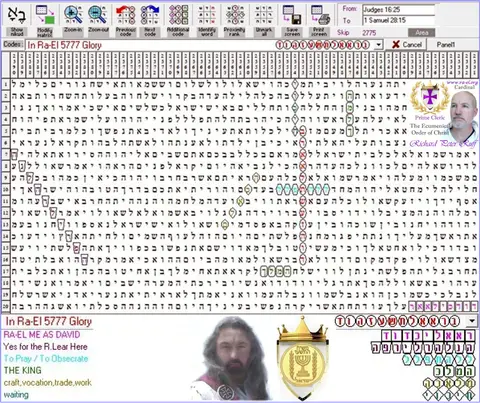Expand the lower code list dropdown arrow
480x403 pixels.
coord(472,321)
